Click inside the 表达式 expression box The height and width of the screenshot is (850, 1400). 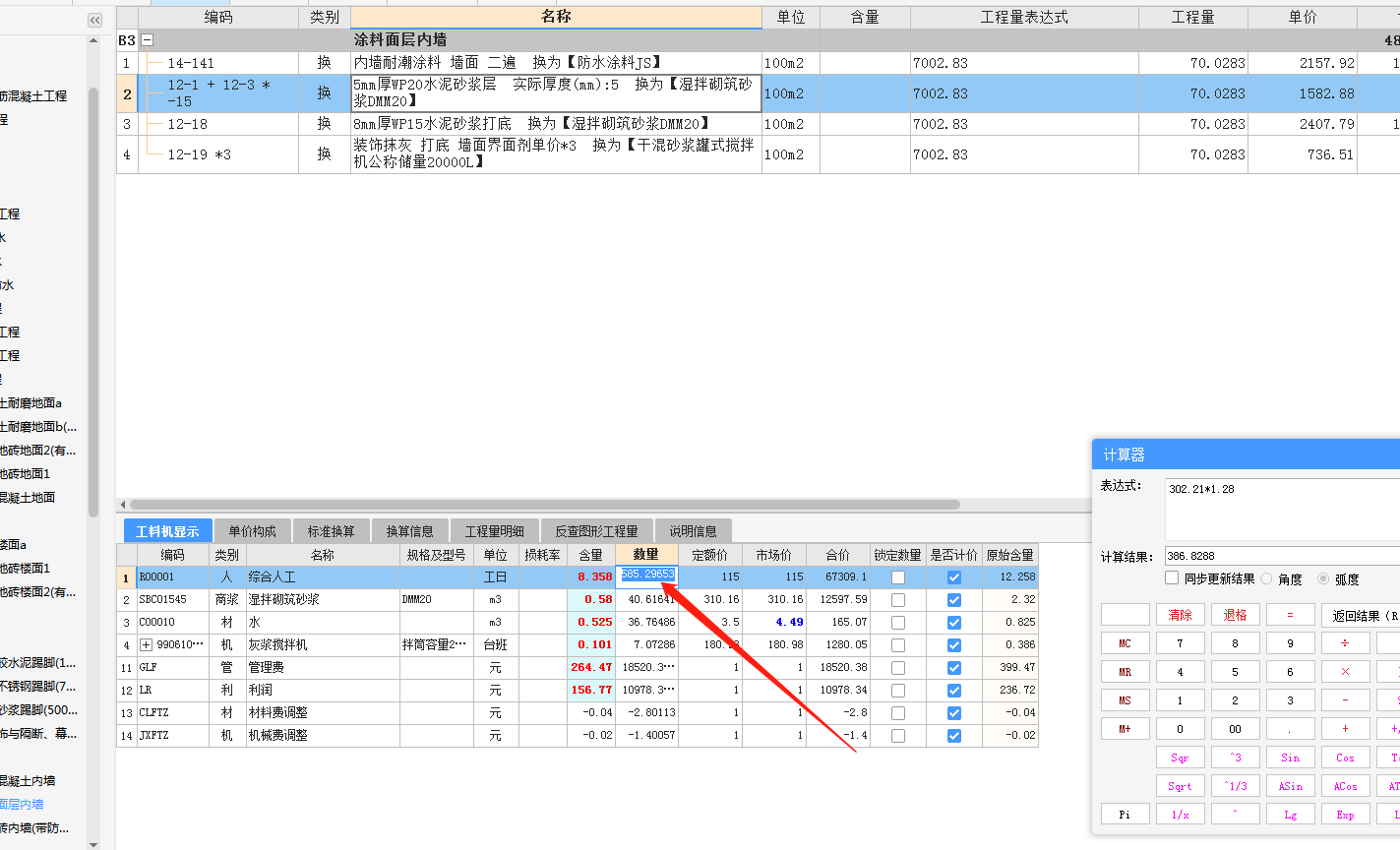coord(1282,509)
